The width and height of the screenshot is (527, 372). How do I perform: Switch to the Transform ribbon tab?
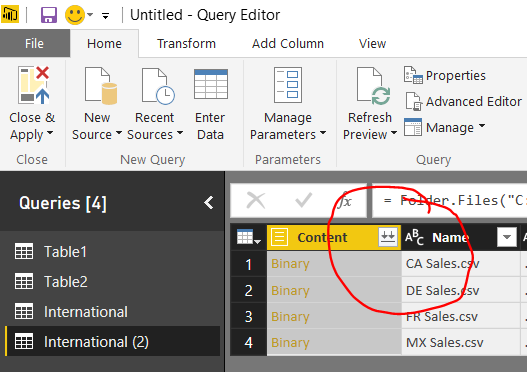click(x=186, y=44)
